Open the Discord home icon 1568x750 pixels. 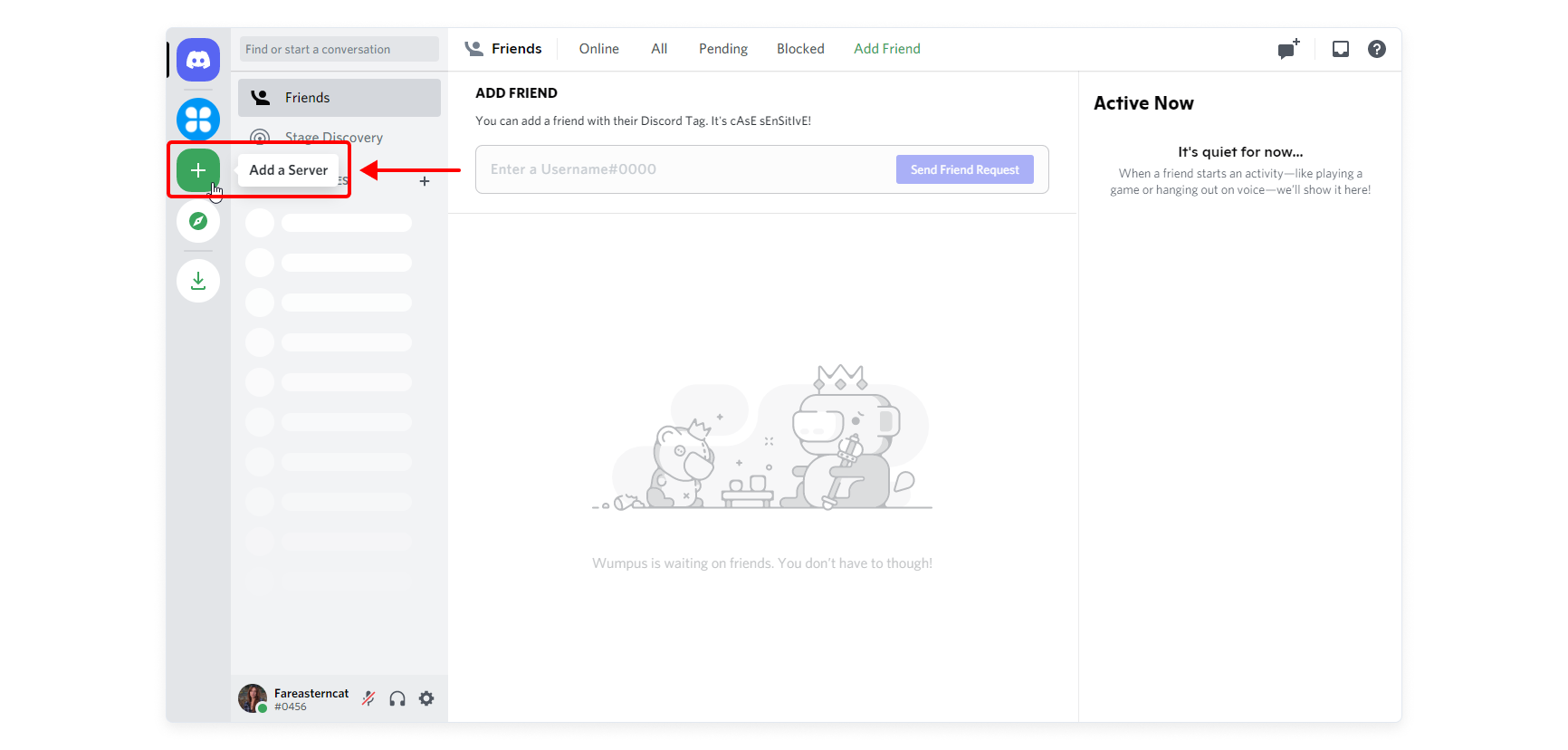(x=198, y=60)
